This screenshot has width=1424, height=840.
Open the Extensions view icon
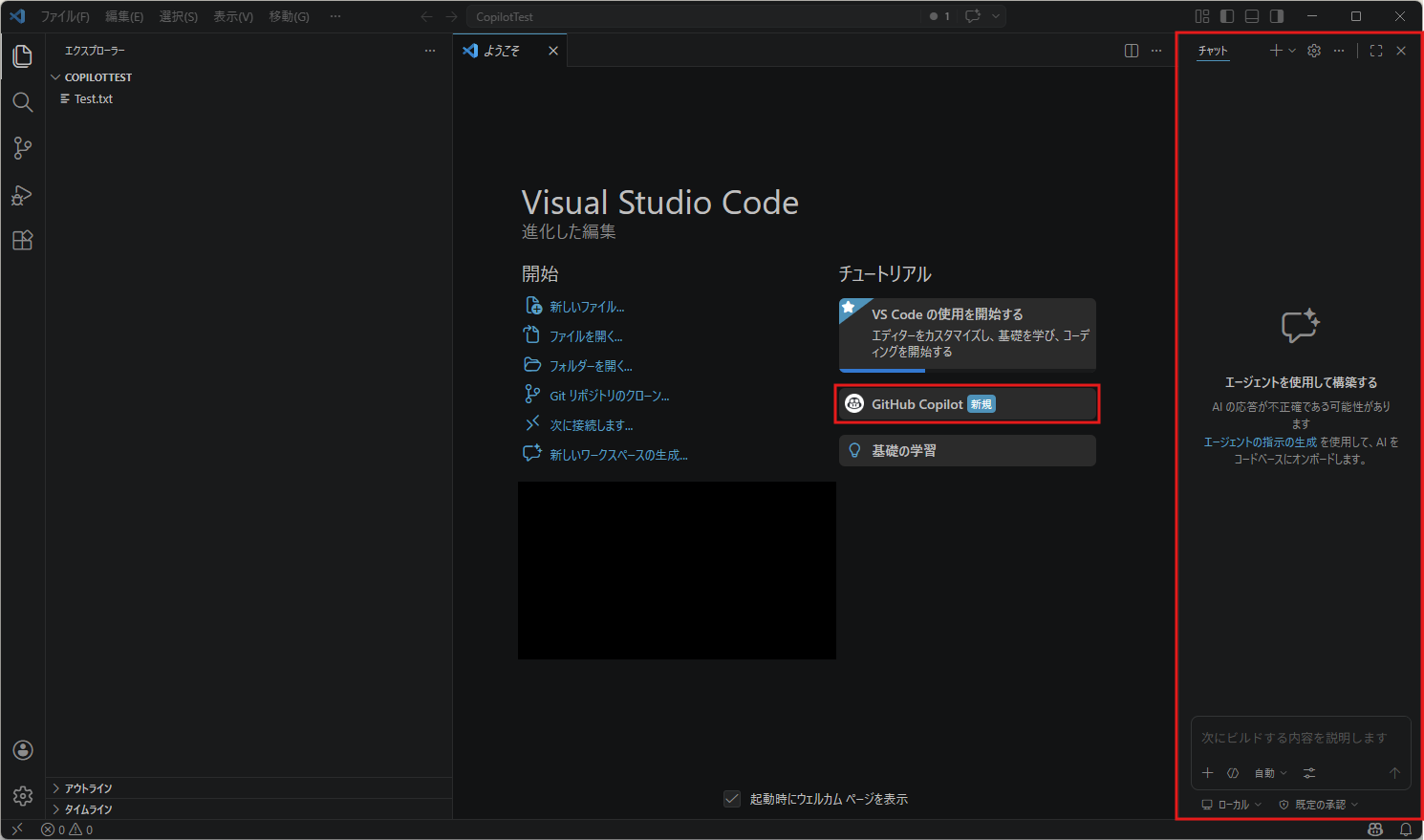[23, 241]
